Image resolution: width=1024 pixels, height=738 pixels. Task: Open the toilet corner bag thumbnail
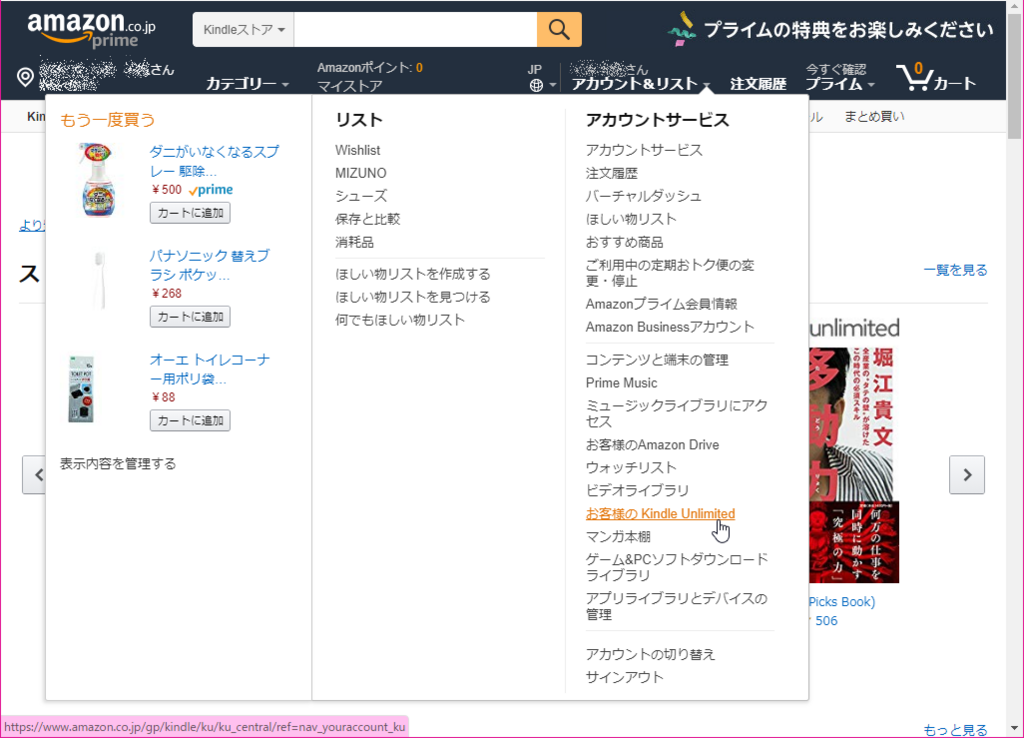tap(82, 389)
